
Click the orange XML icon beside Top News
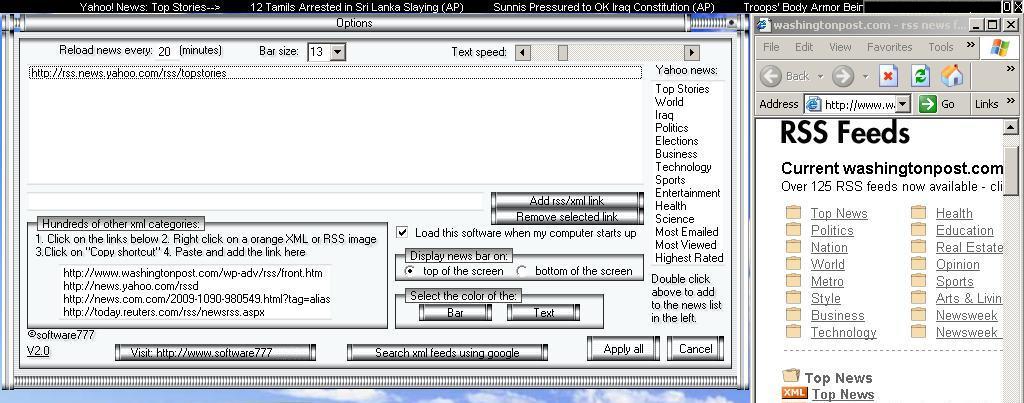794,393
